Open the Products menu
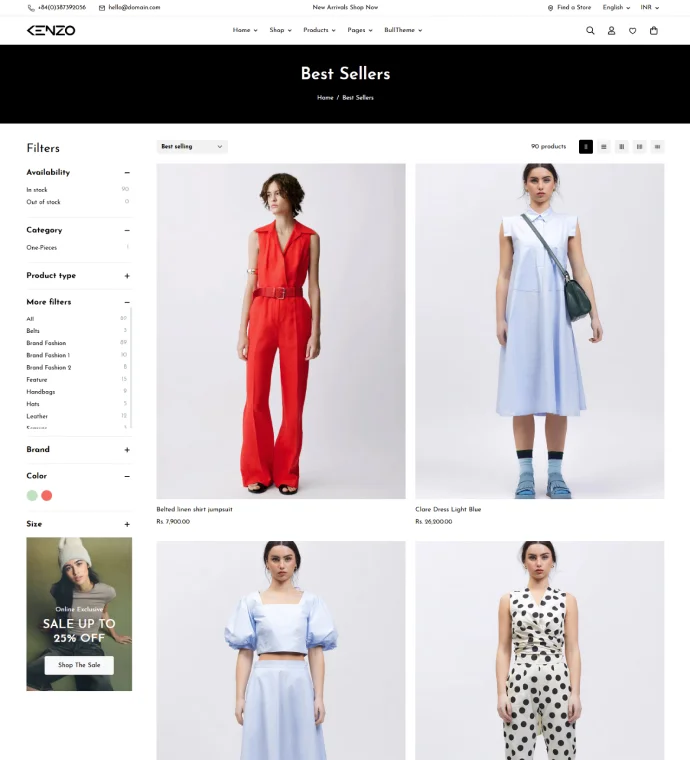Viewport: 690px width, 760px height. [319, 30]
